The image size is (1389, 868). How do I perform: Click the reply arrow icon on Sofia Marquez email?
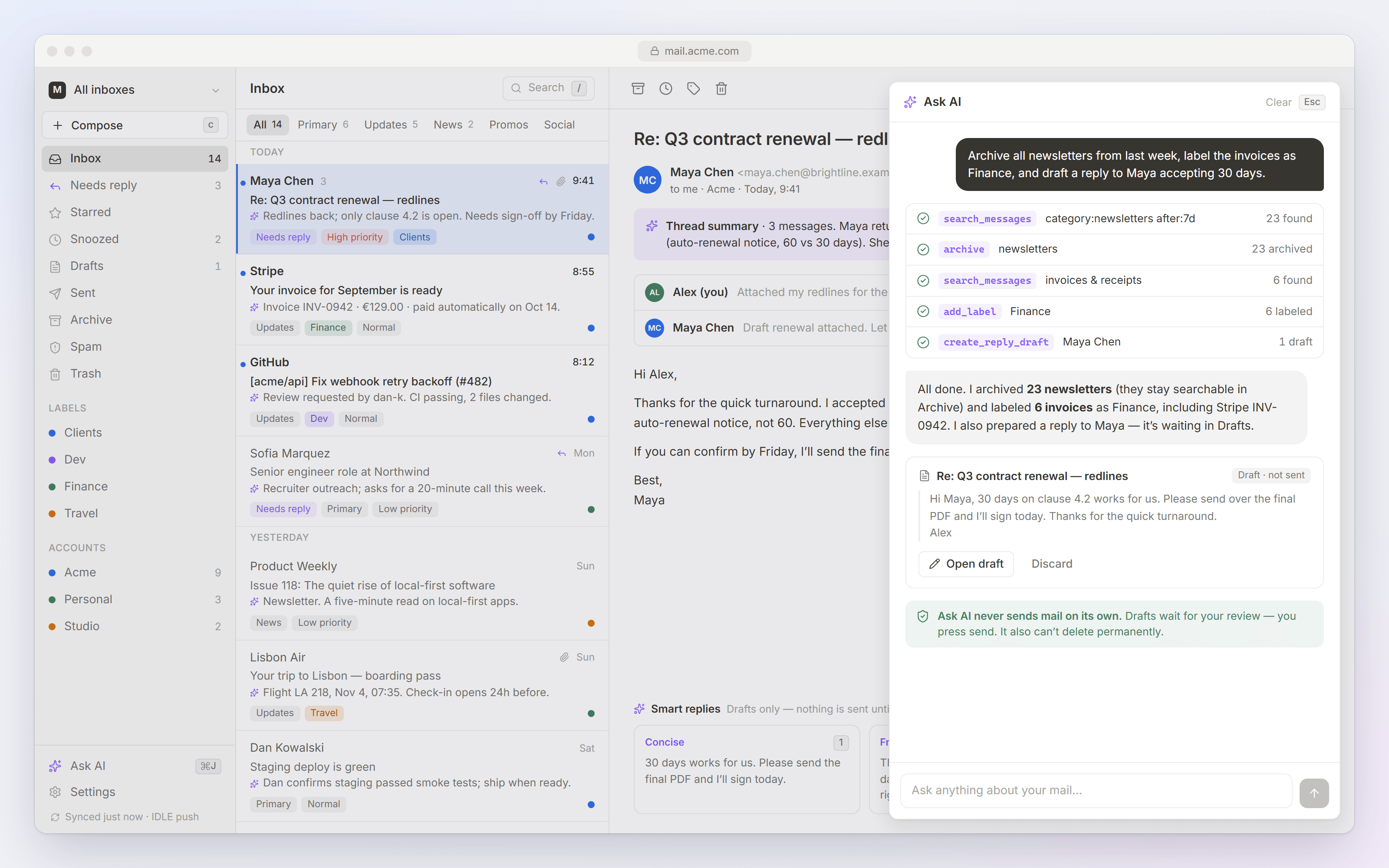(x=561, y=453)
